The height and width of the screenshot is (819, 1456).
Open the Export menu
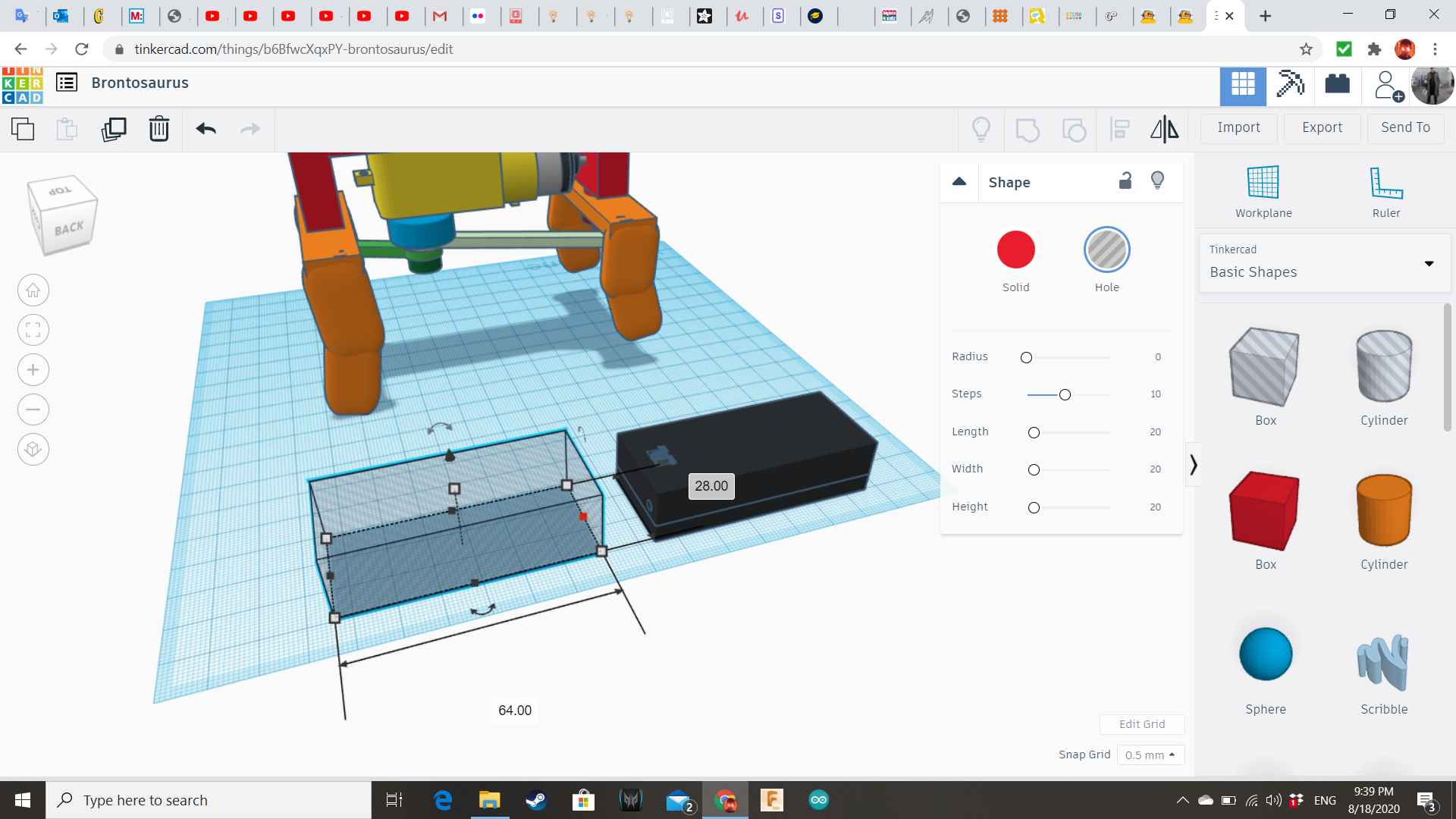click(1322, 127)
